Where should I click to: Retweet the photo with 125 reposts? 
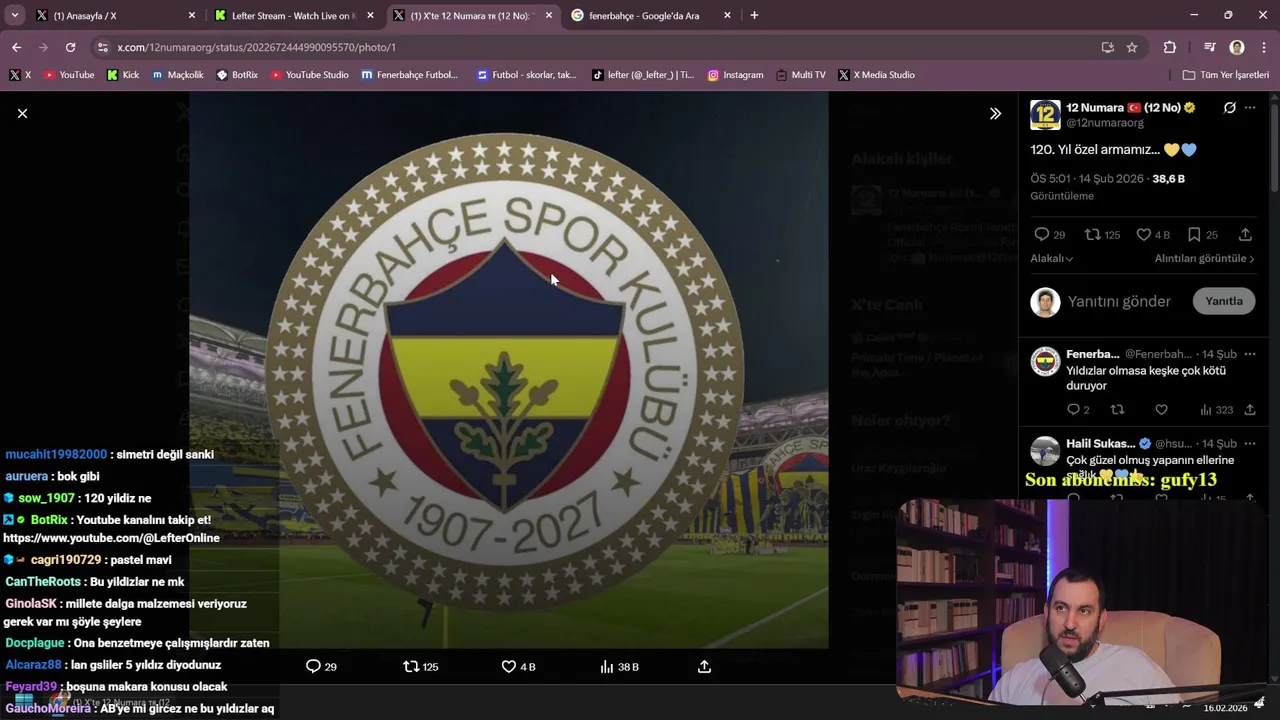(420, 667)
